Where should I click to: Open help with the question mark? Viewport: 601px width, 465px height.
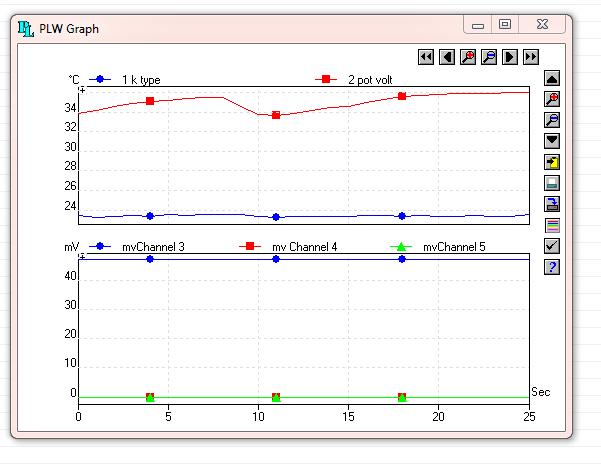552,267
